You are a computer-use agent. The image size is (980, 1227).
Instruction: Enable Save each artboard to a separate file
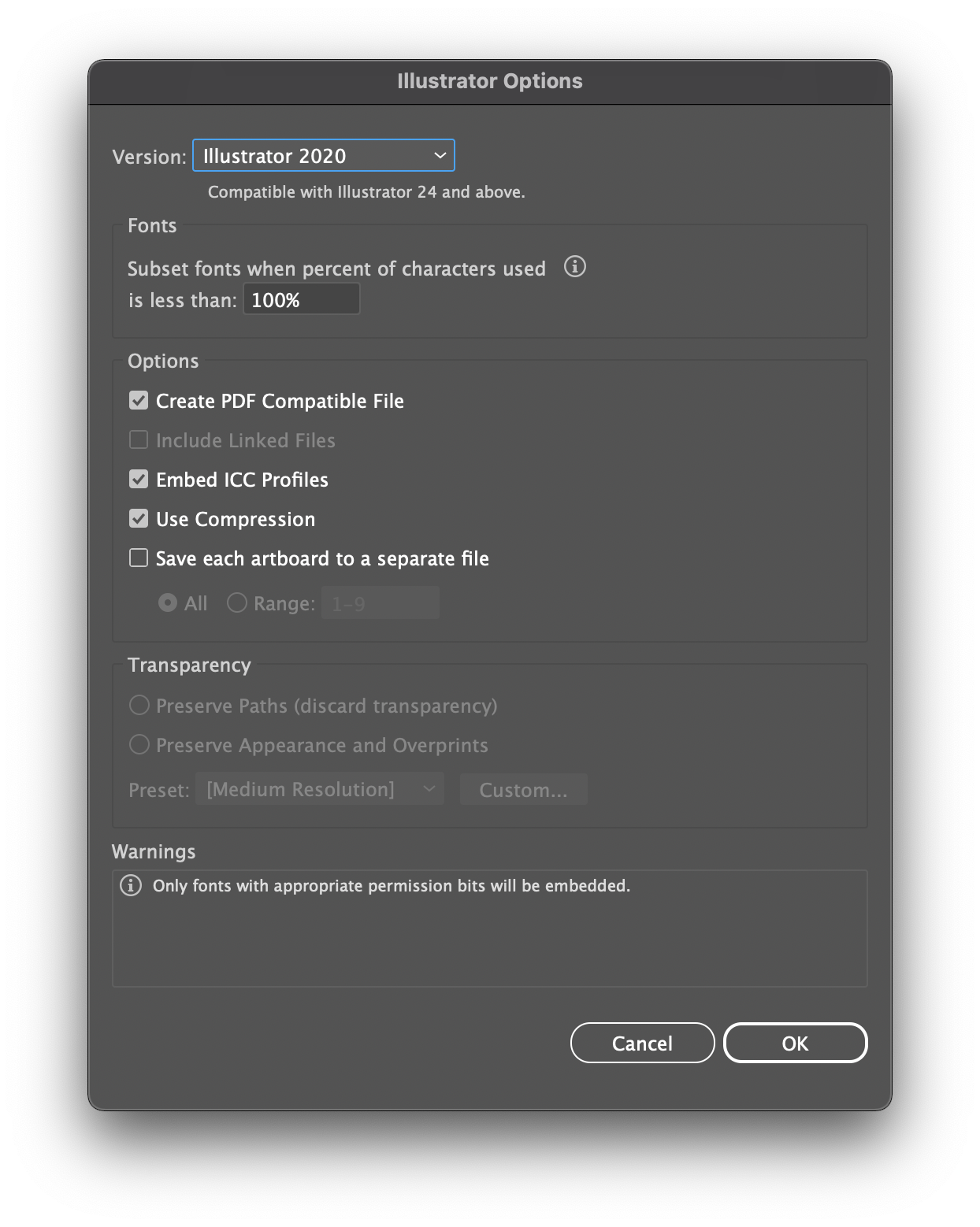(139, 558)
